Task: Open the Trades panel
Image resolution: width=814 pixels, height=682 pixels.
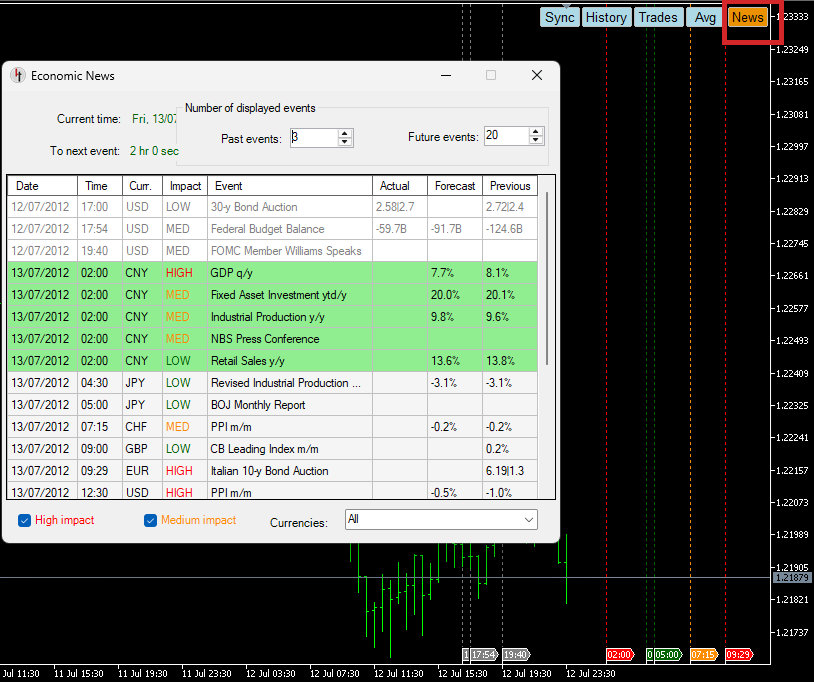Action: point(658,17)
